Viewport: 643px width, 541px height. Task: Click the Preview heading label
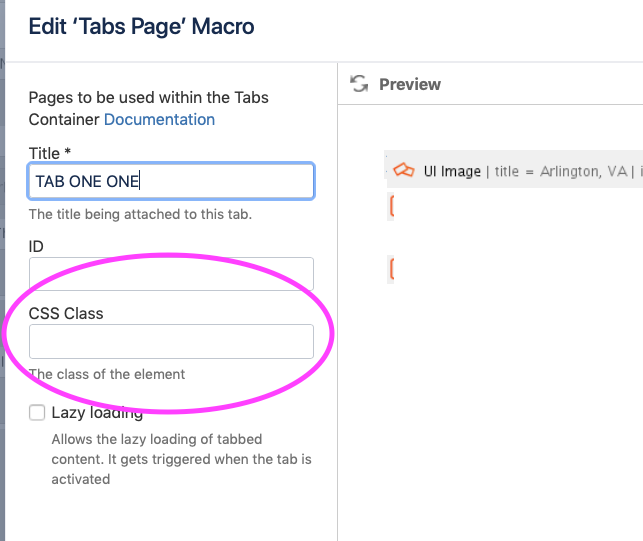(410, 84)
